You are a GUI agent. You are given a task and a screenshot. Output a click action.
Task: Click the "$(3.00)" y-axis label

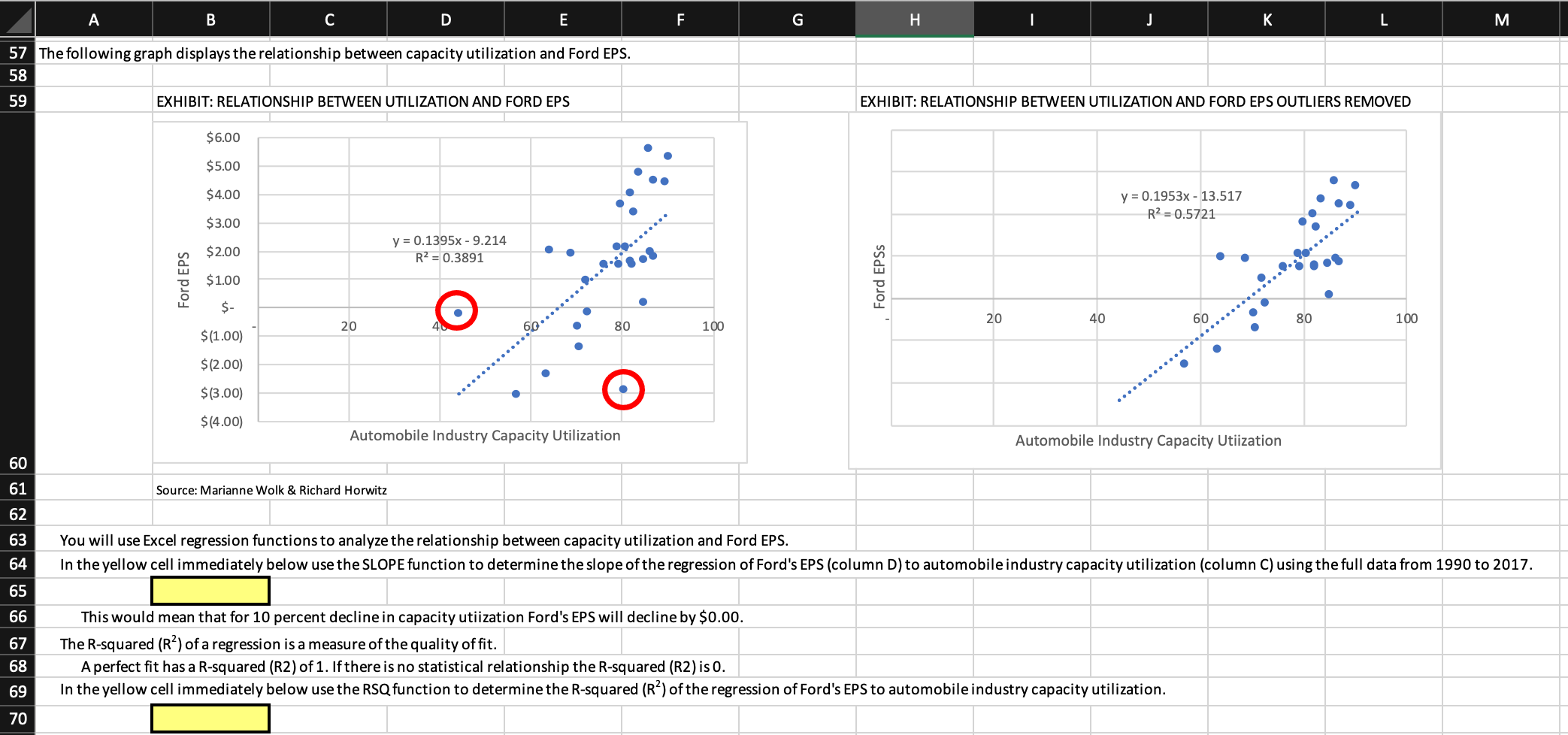pyautogui.click(x=222, y=393)
